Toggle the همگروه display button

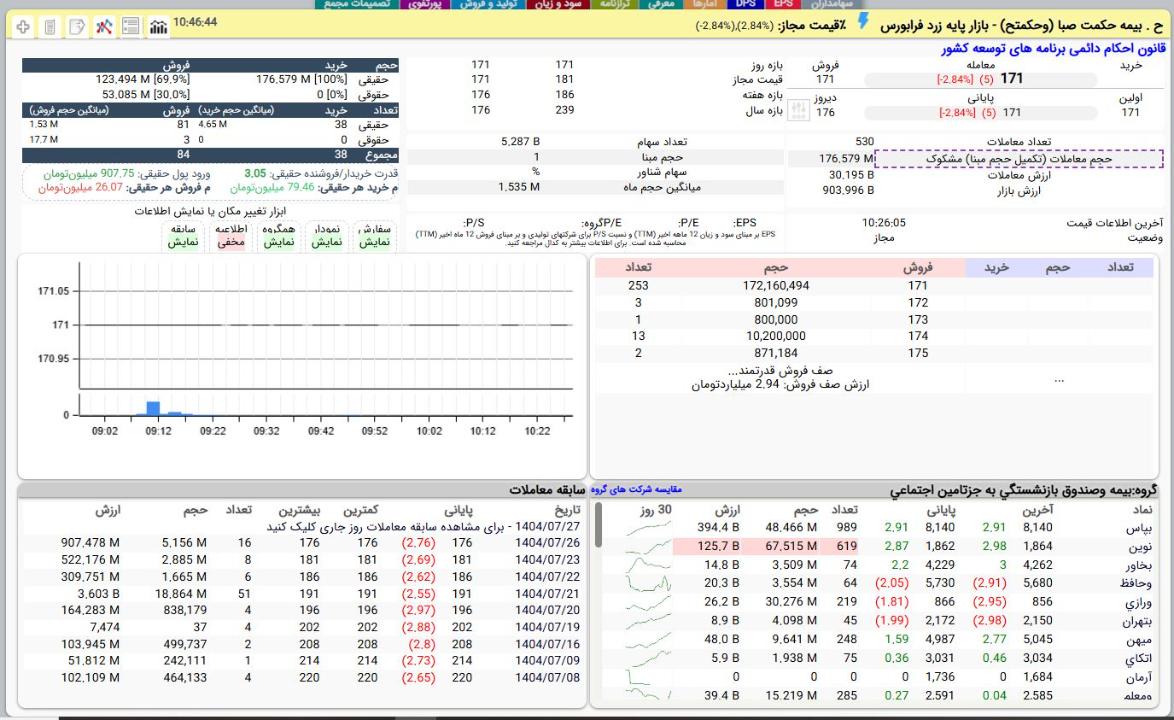click(x=279, y=235)
